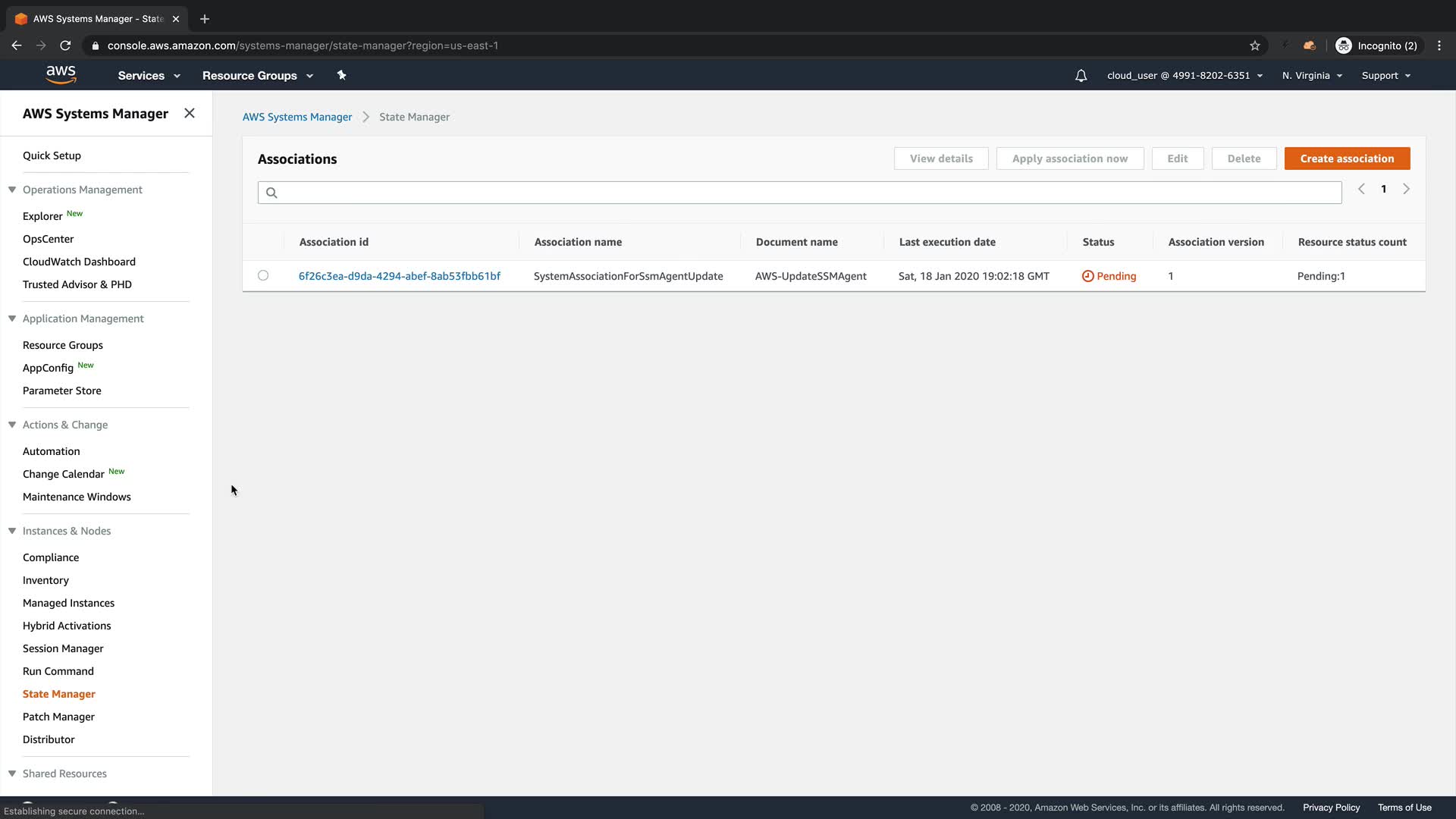Collapse the Instances & Nodes section

coord(12,531)
